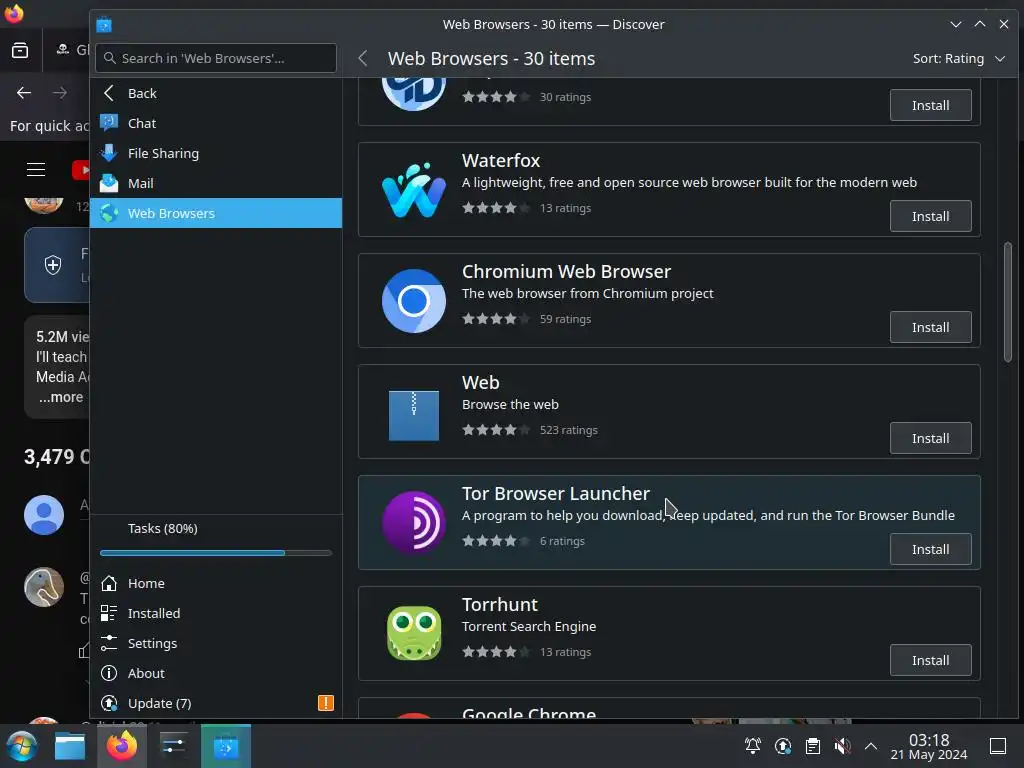This screenshot has width=1024, height=768.
Task: Click the Tasks (80%) progress bar
Action: 216,553
